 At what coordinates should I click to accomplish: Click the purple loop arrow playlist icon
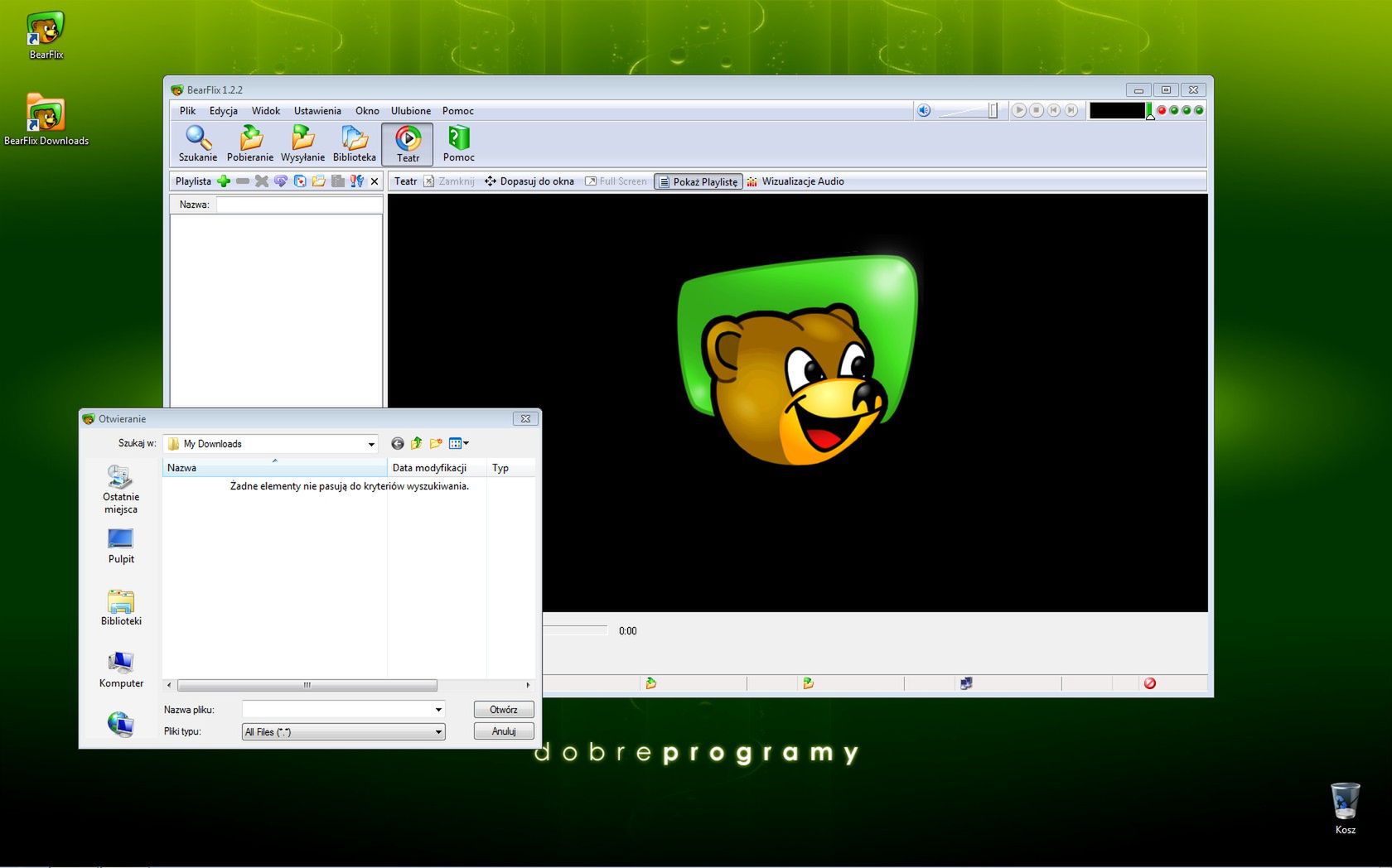click(x=281, y=181)
